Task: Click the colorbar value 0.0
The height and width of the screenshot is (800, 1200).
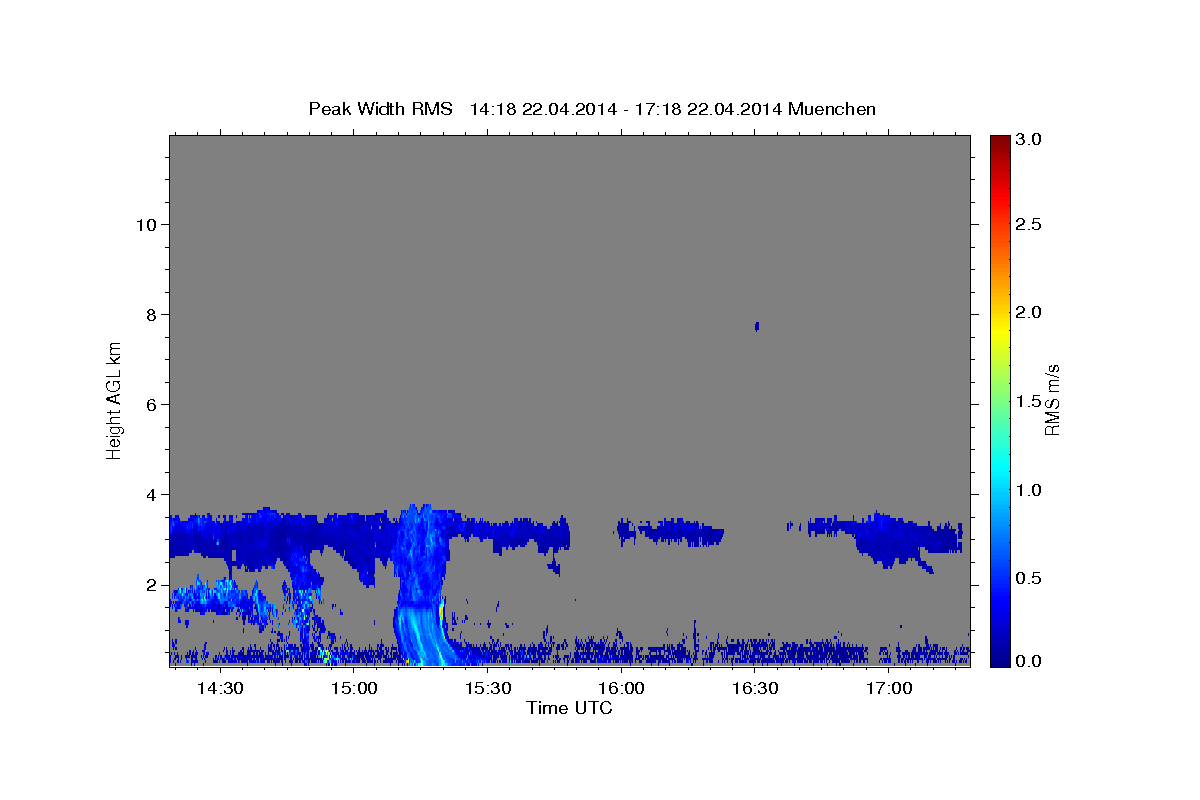Action: click(1028, 661)
